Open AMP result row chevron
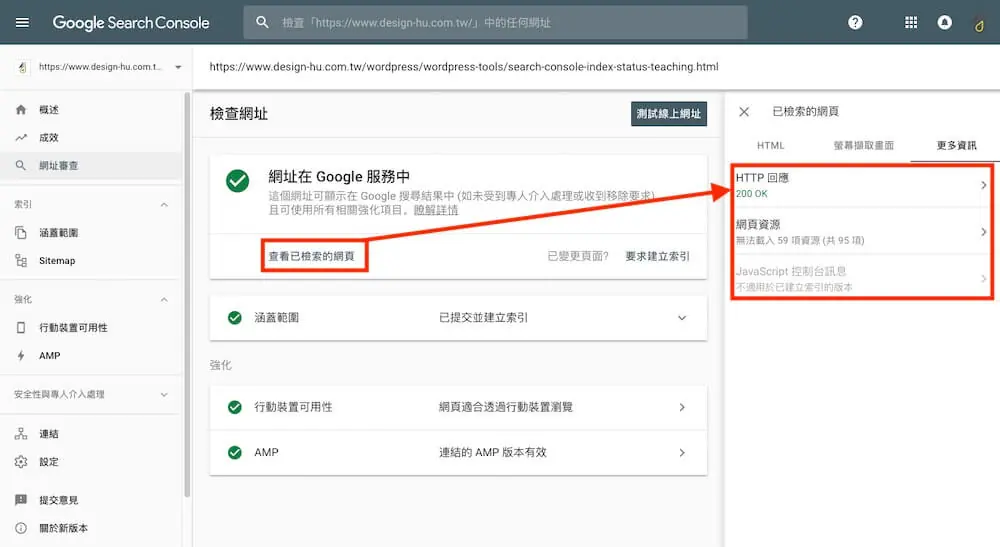This screenshot has width=1000, height=547. point(682,453)
